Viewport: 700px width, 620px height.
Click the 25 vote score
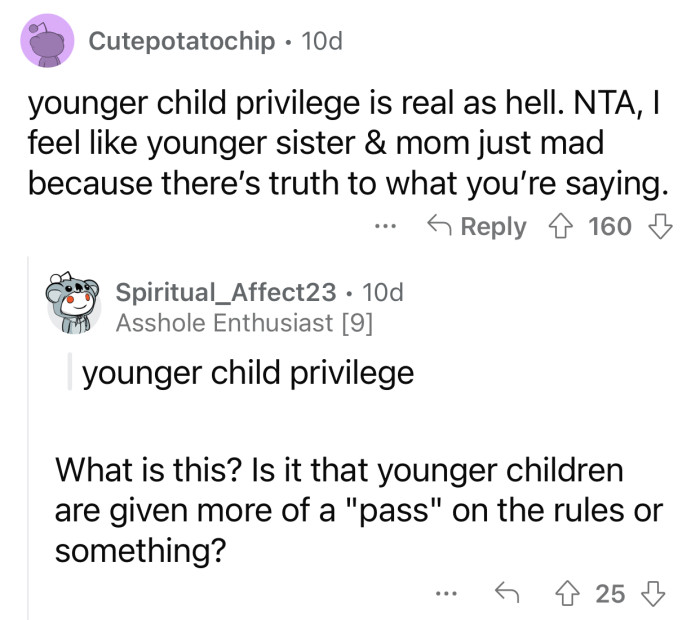610,594
